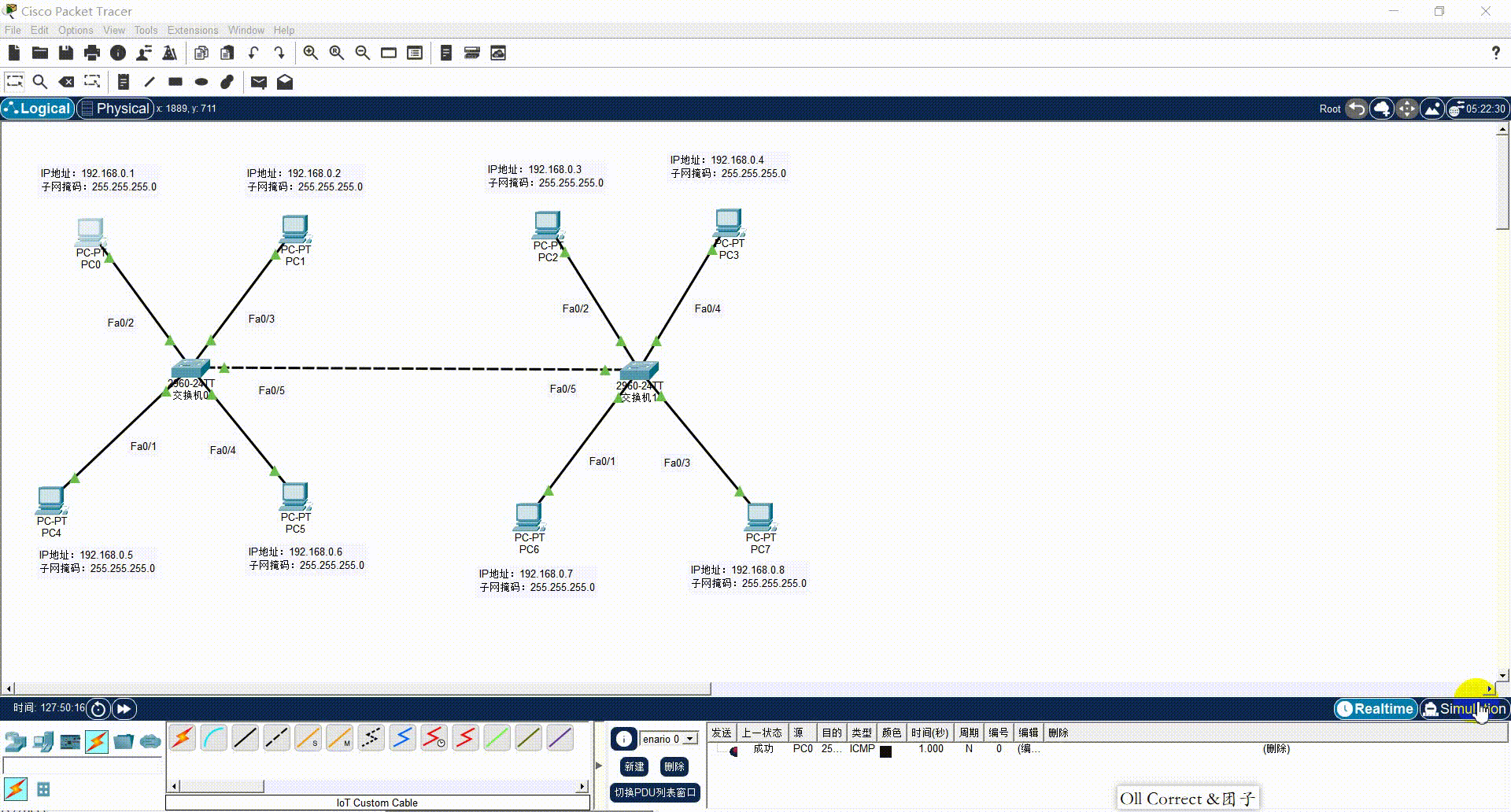Choose the Inspect magnifier tool
The width and height of the screenshot is (1511, 812).
40,81
